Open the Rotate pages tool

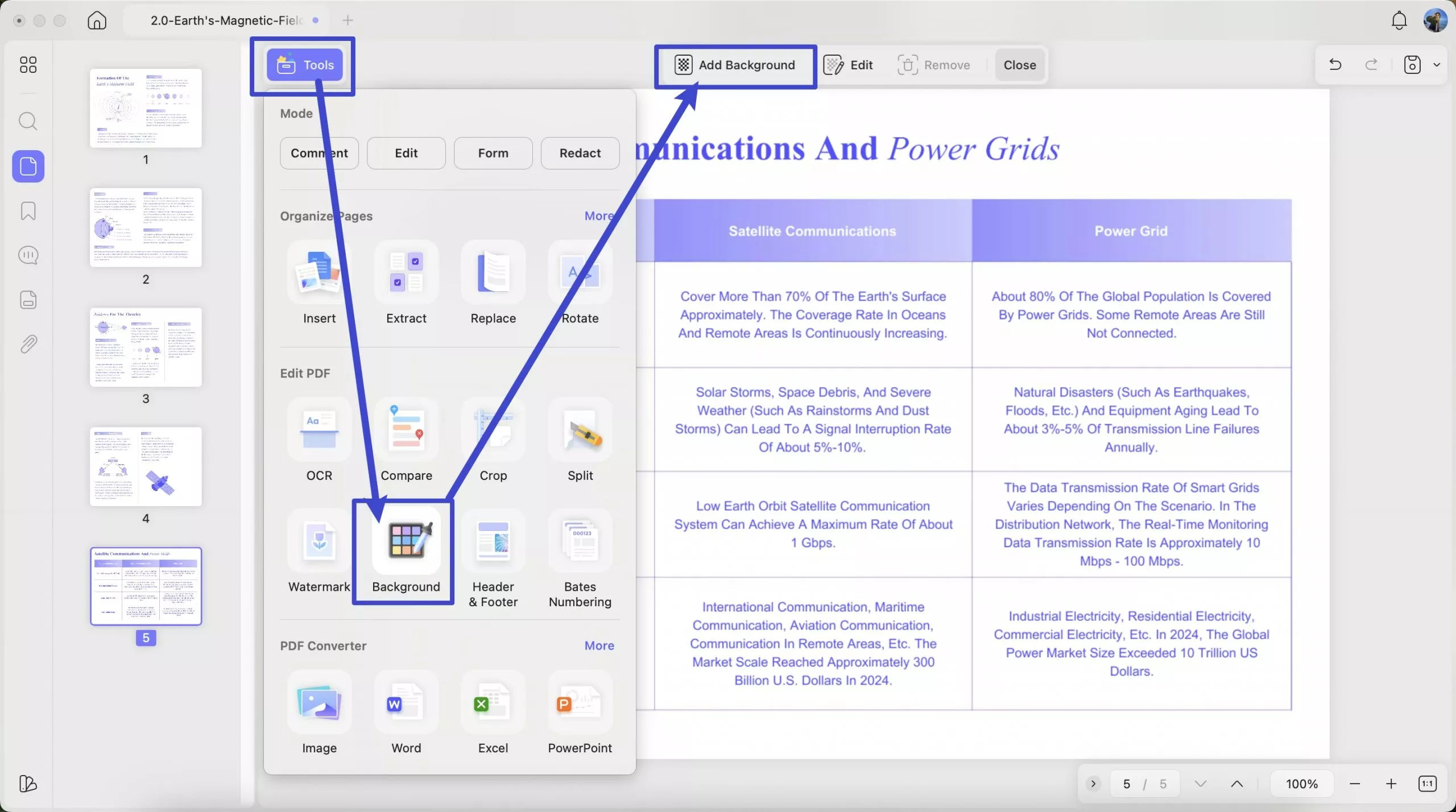coord(580,283)
